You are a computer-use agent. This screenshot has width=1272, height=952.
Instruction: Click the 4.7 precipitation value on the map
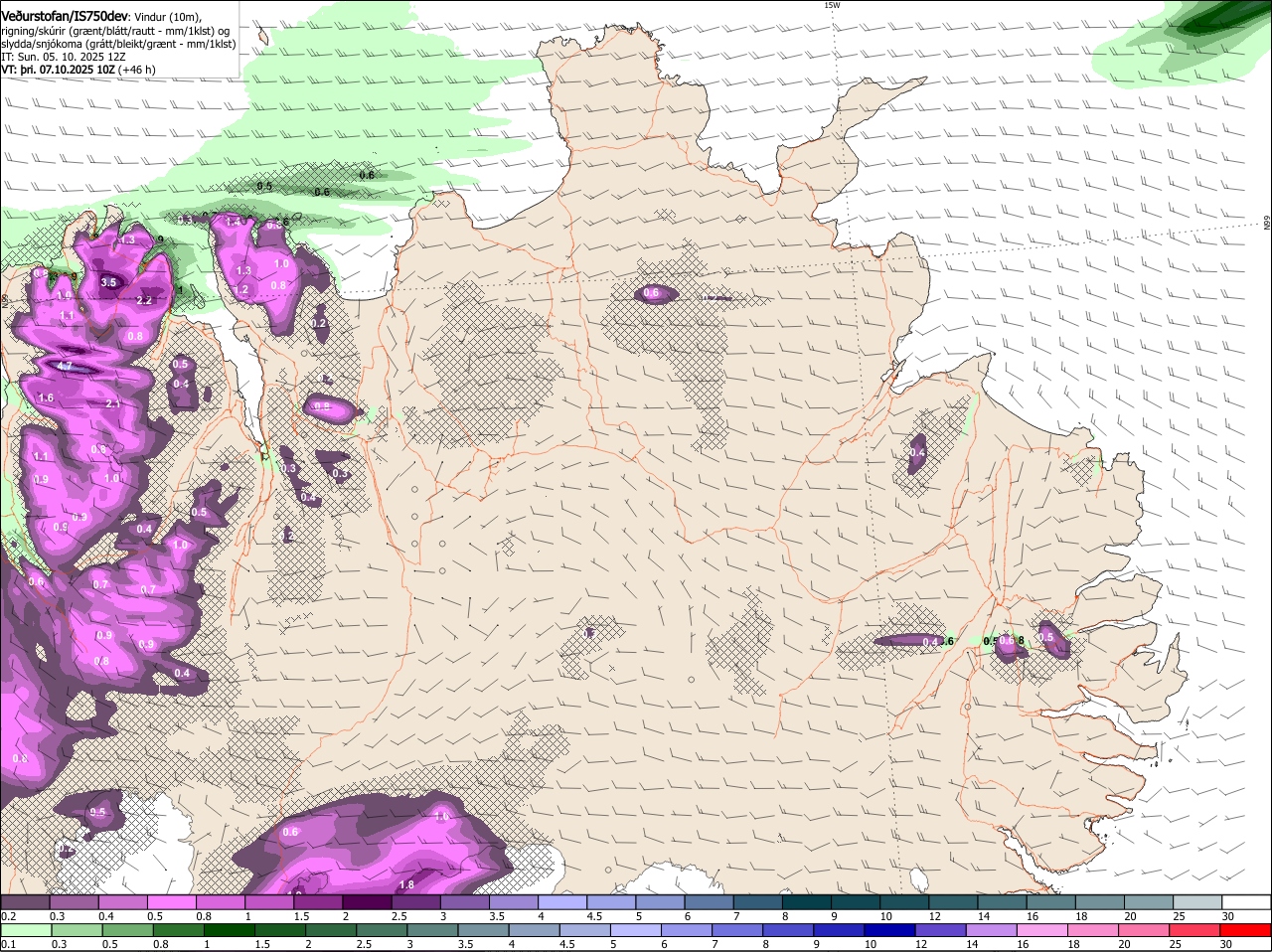point(66,367)
